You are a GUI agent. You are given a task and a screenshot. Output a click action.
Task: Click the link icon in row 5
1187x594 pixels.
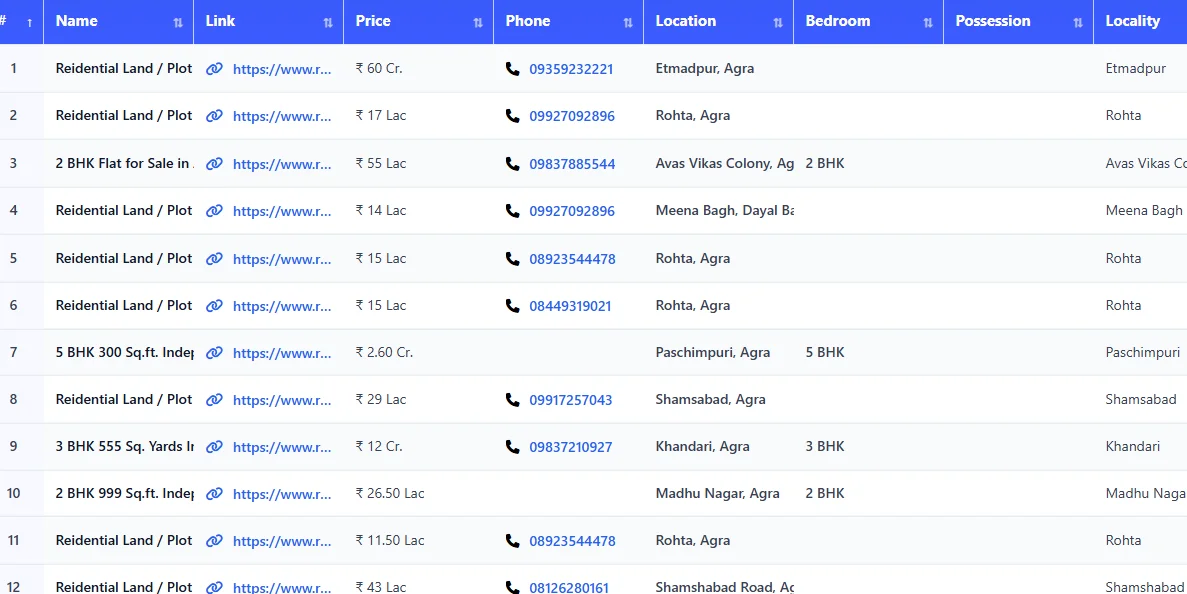(214, 258)
